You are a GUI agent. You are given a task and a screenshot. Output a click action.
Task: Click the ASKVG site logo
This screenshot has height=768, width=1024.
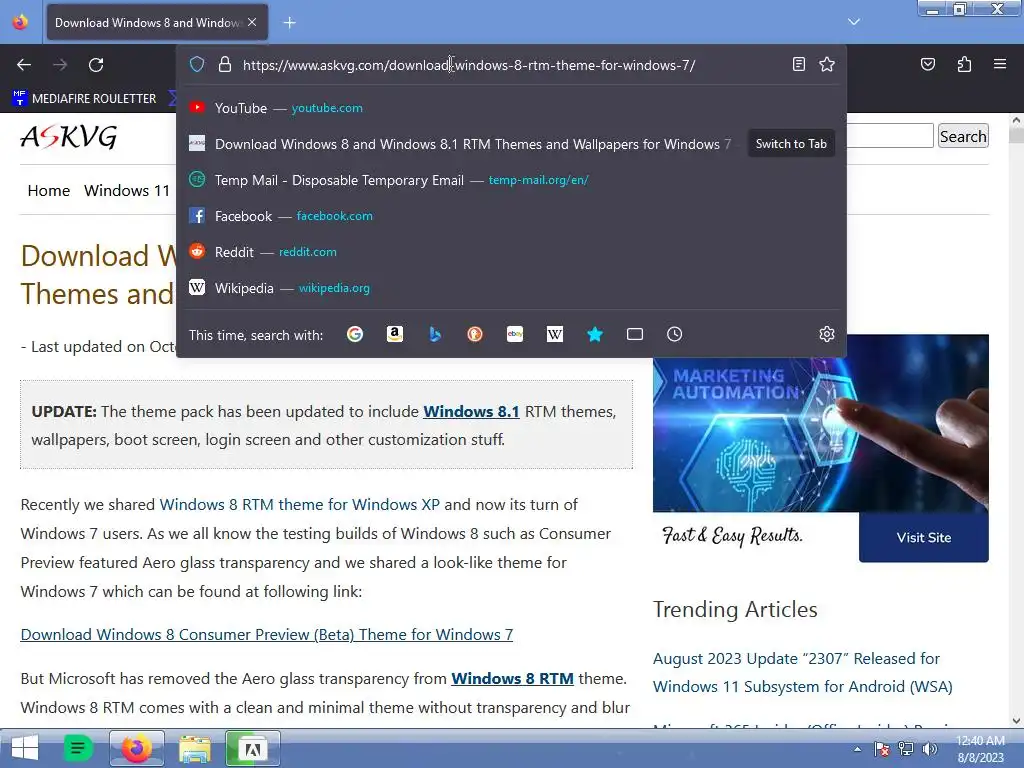coord(69,136)
